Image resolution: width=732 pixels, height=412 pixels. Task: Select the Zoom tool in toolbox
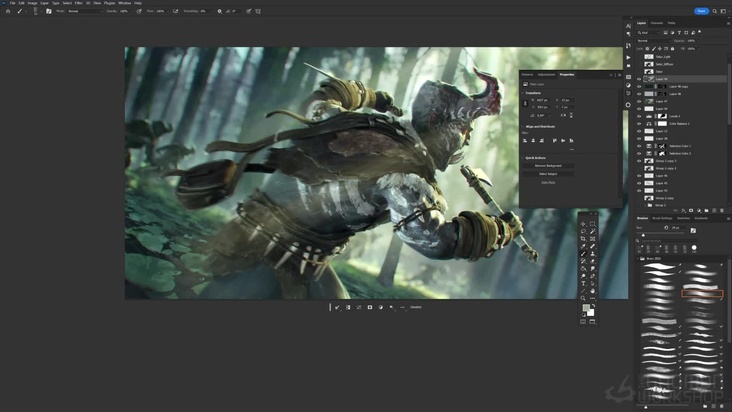tap(583, 299)
